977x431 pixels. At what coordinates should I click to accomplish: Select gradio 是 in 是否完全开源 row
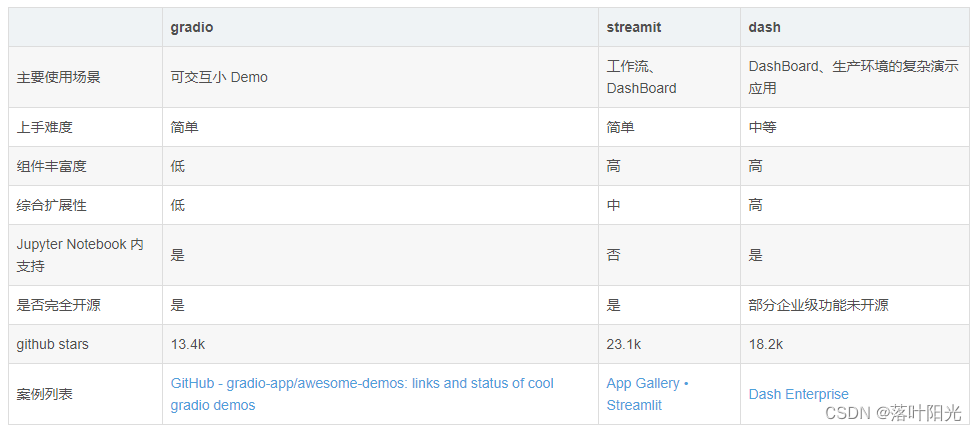pyautogui.click(x=178, y=305)
